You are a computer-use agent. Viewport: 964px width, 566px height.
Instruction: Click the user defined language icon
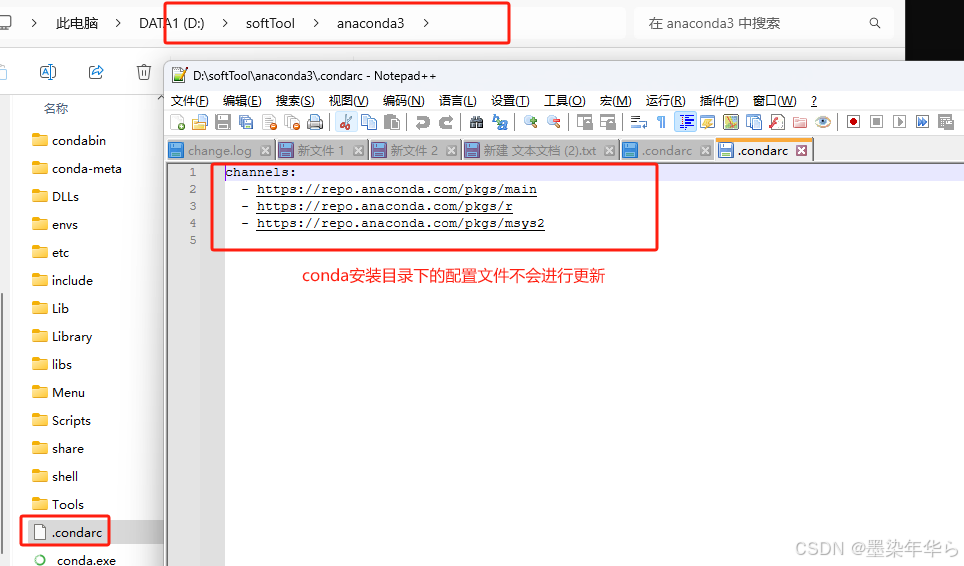pyautogui.click(x=708, y=122)
